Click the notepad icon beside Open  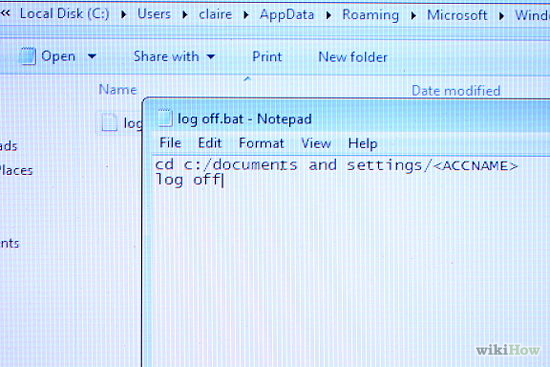pos(28,56)
